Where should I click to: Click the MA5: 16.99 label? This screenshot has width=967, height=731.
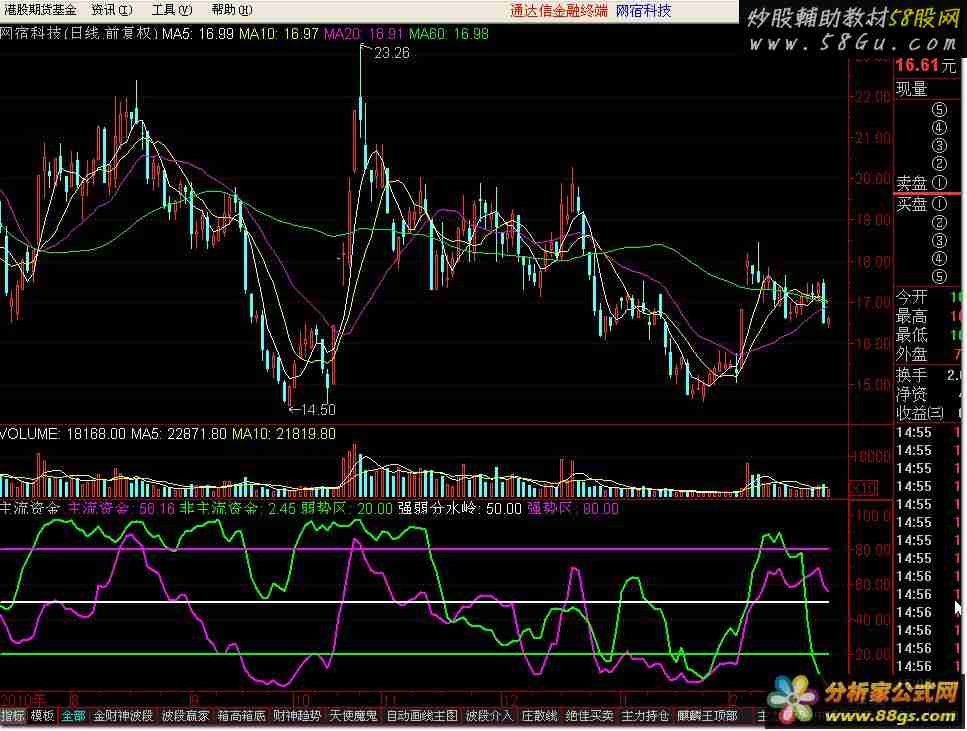[x=198, y=33]
